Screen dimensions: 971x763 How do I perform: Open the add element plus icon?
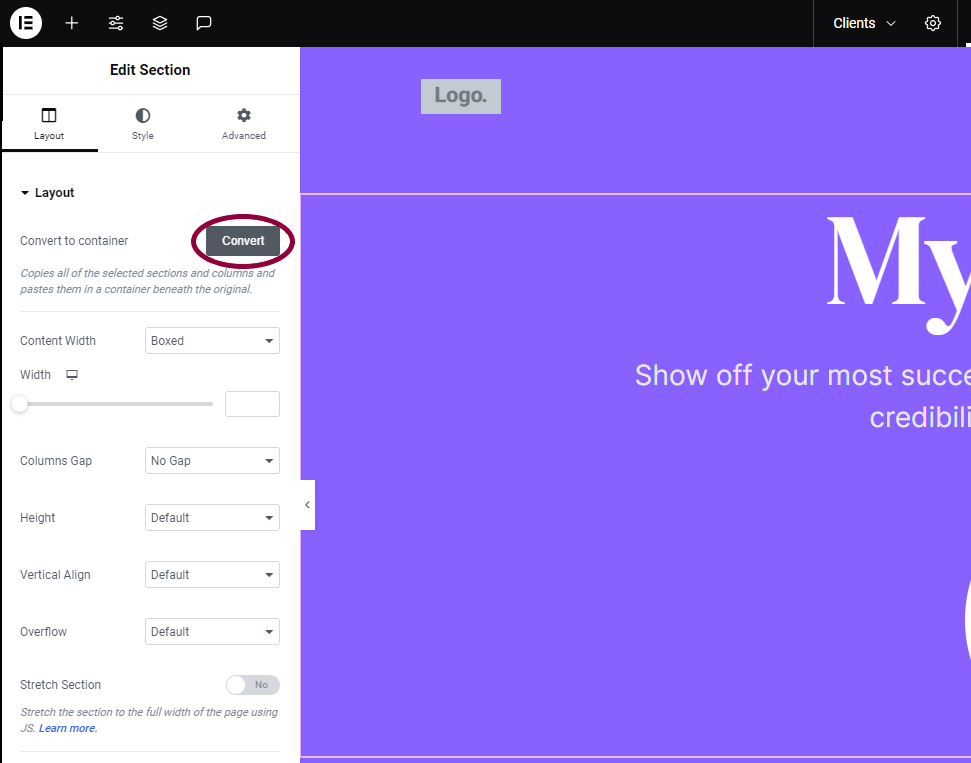(x=72, y=23)
